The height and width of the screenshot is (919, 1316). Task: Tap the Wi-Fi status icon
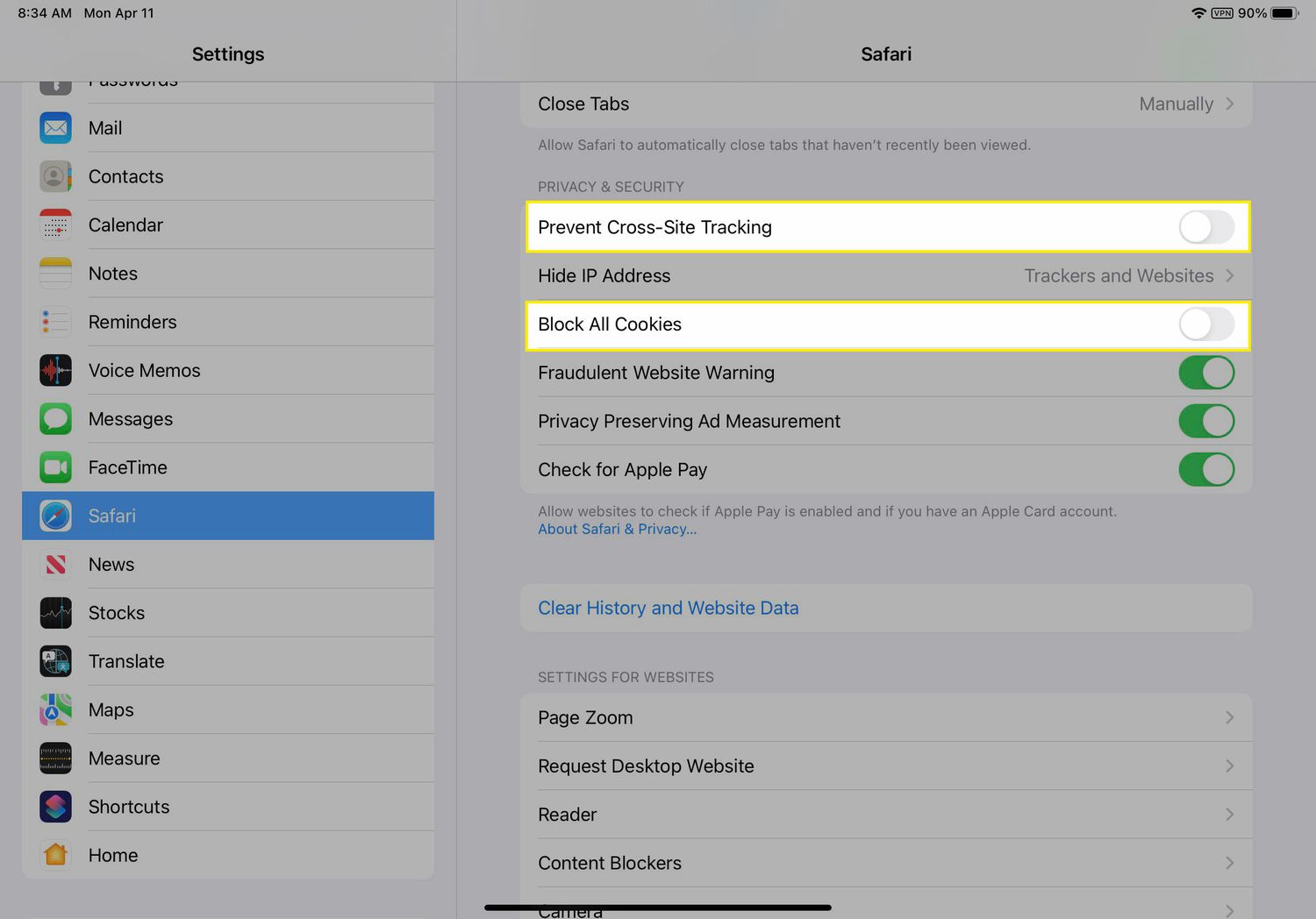click(x=1198, y=13)
